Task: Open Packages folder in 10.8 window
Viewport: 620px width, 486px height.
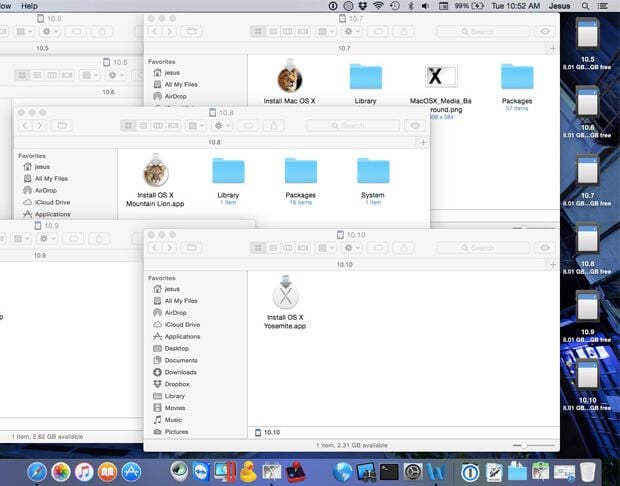Action: coord(301,171)
